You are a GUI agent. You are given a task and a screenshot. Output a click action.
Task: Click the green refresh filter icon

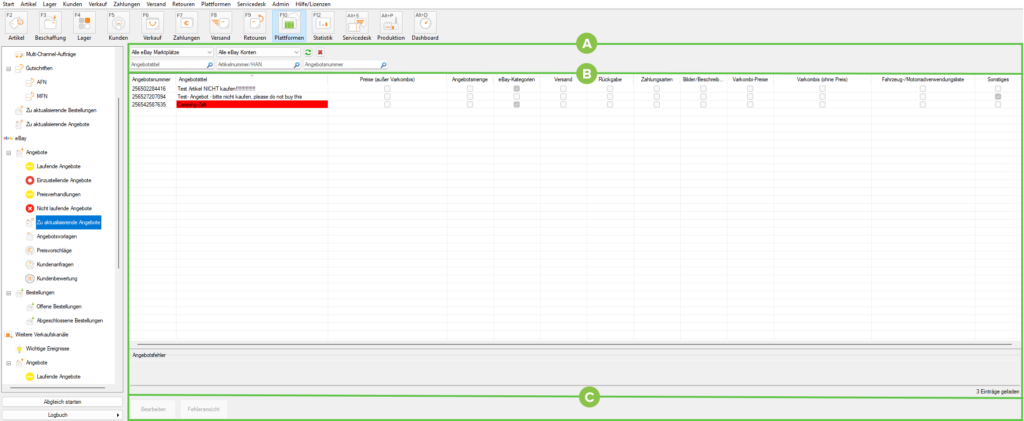coord(308,51)
